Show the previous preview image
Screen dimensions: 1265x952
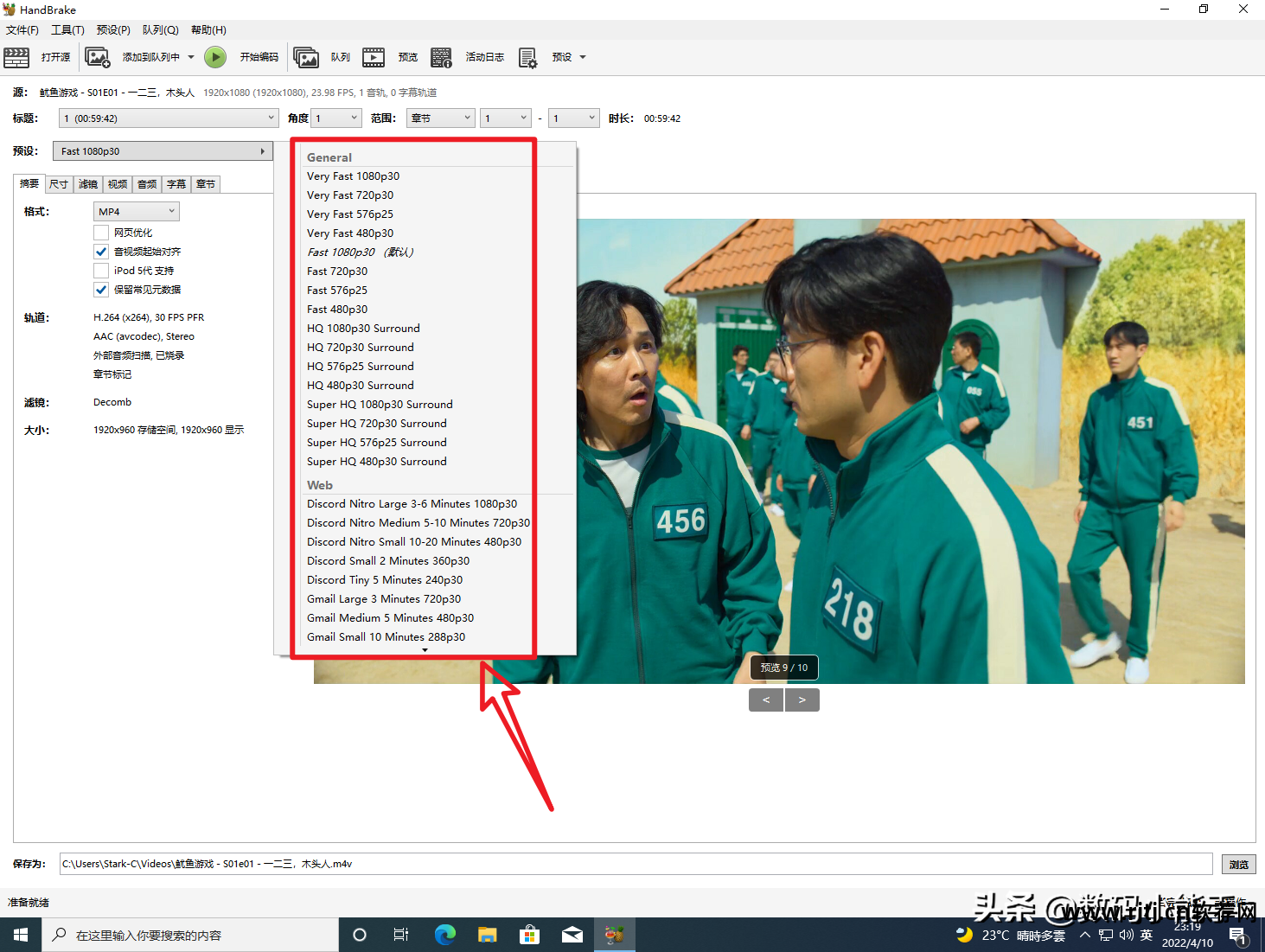766,700
